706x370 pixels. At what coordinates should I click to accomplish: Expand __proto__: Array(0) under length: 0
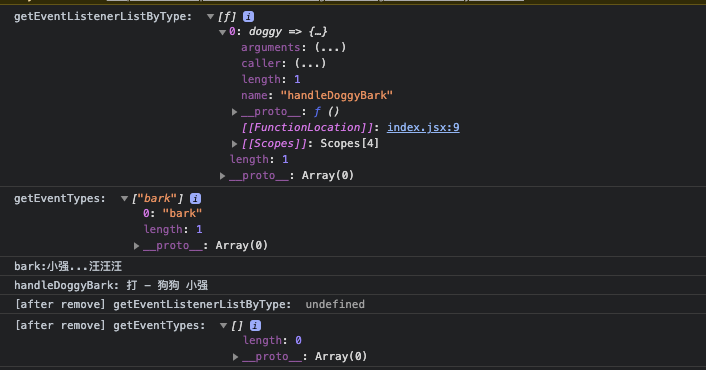click(x=235, y=357)
